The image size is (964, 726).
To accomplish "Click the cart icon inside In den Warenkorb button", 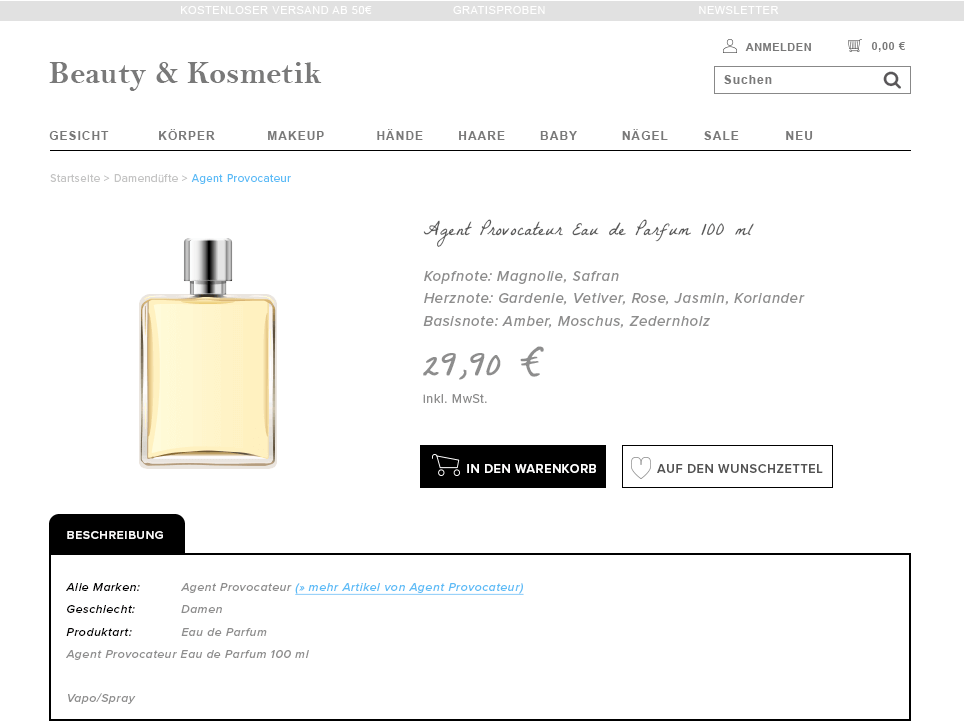I will (446, 465).
